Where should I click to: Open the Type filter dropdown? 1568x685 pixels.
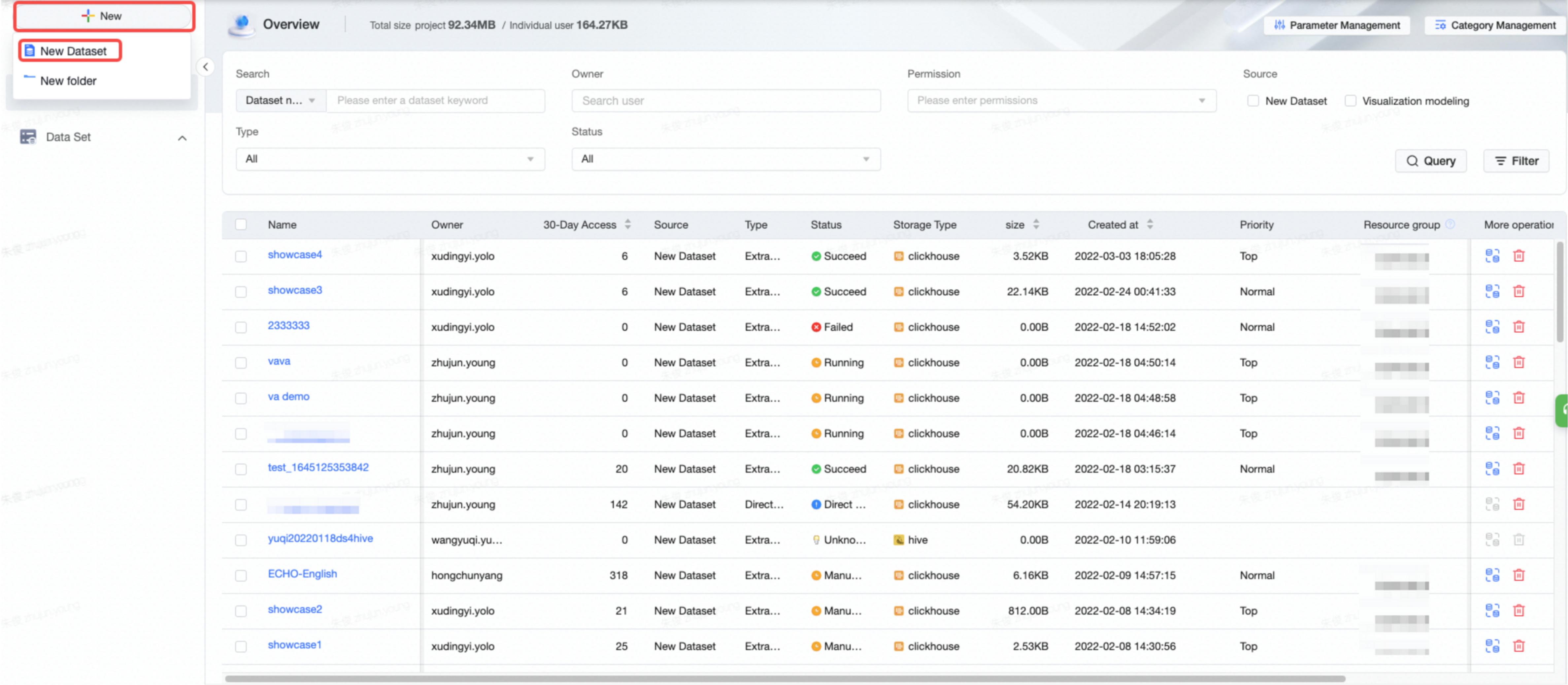coord(390,159)
